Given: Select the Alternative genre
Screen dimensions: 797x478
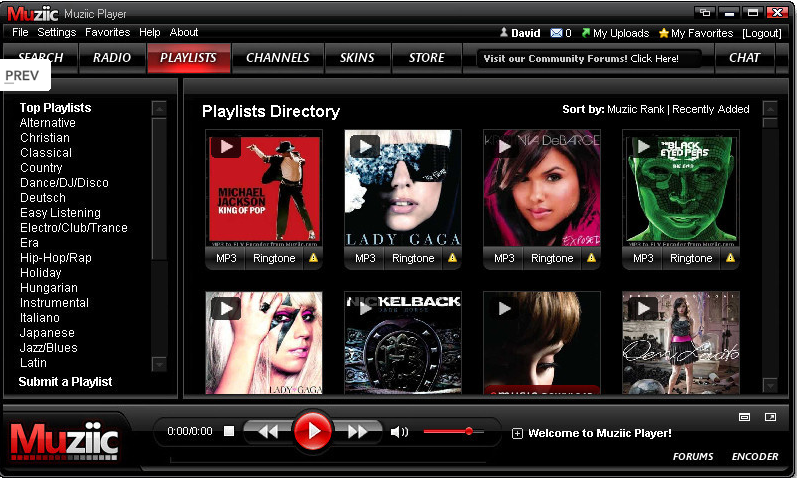Looking at the screenshot, I should tap(48, 123).
